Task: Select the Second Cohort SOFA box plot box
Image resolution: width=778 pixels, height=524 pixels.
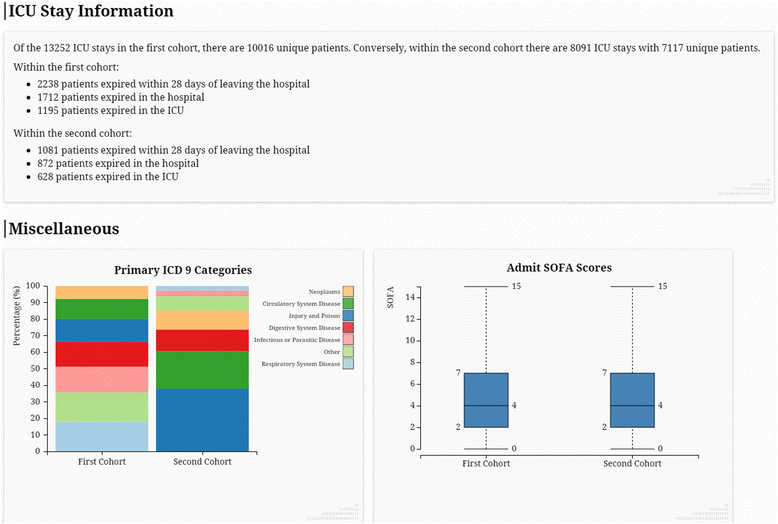Action: click(632, 400)
